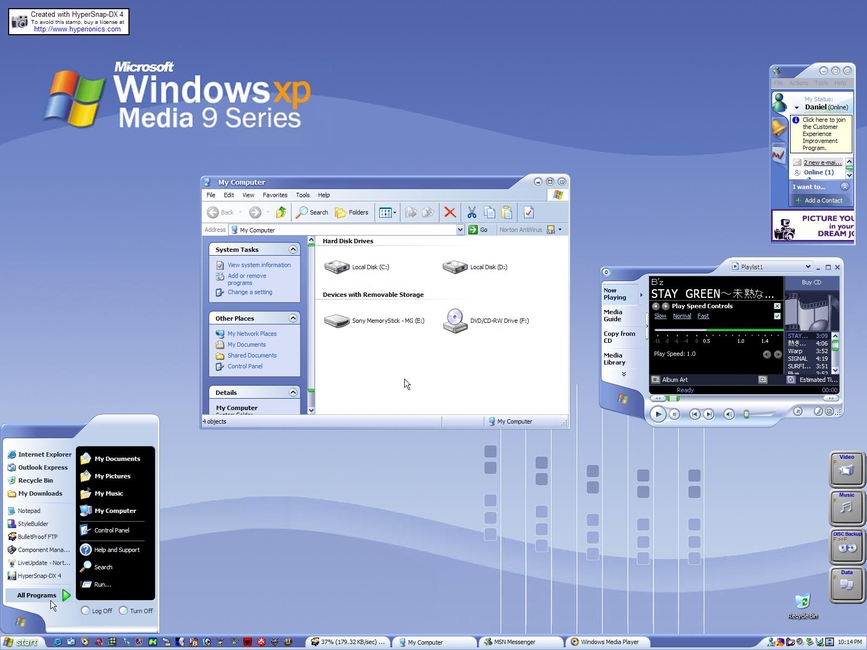Screen dimensions: 867x650
Task: Open the Tools menu in My Computer
Action: 302,195
